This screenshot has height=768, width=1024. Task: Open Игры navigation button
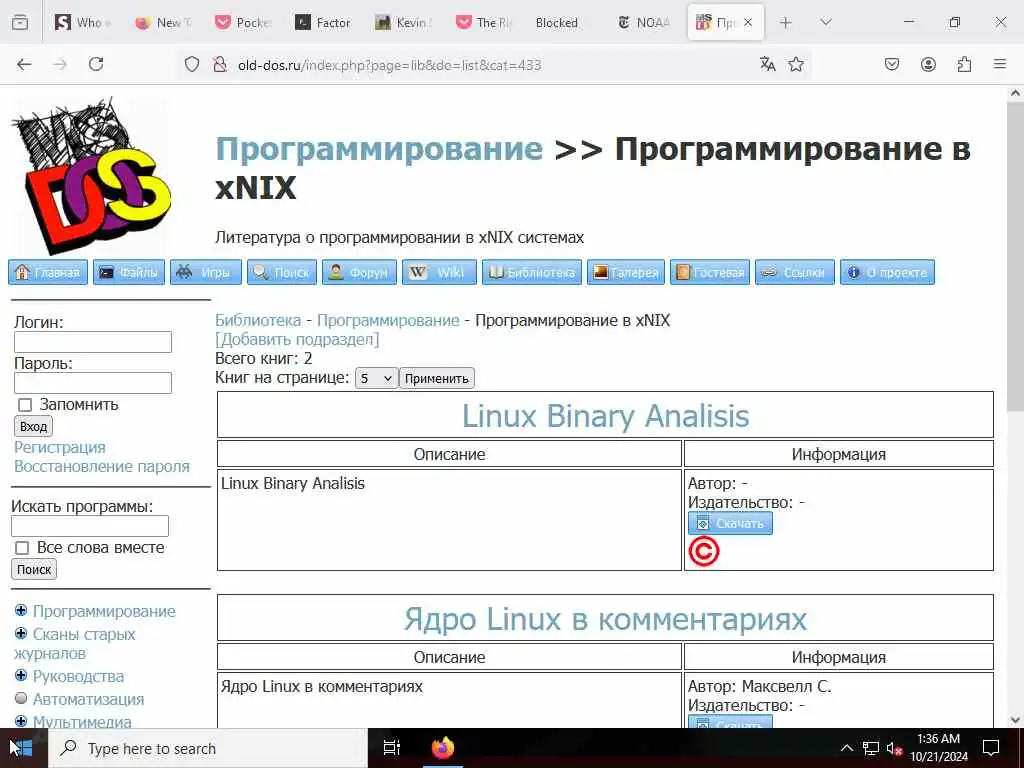(206, 272)
